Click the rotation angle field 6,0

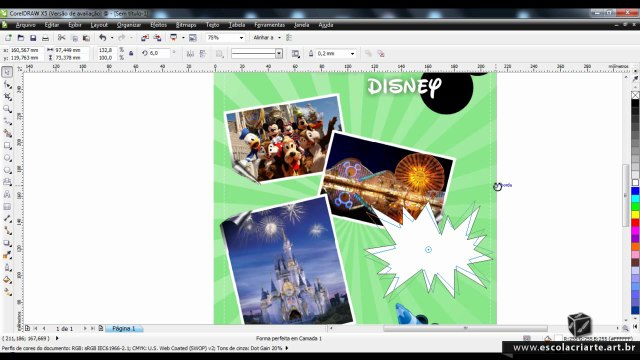tap(158, 53)
